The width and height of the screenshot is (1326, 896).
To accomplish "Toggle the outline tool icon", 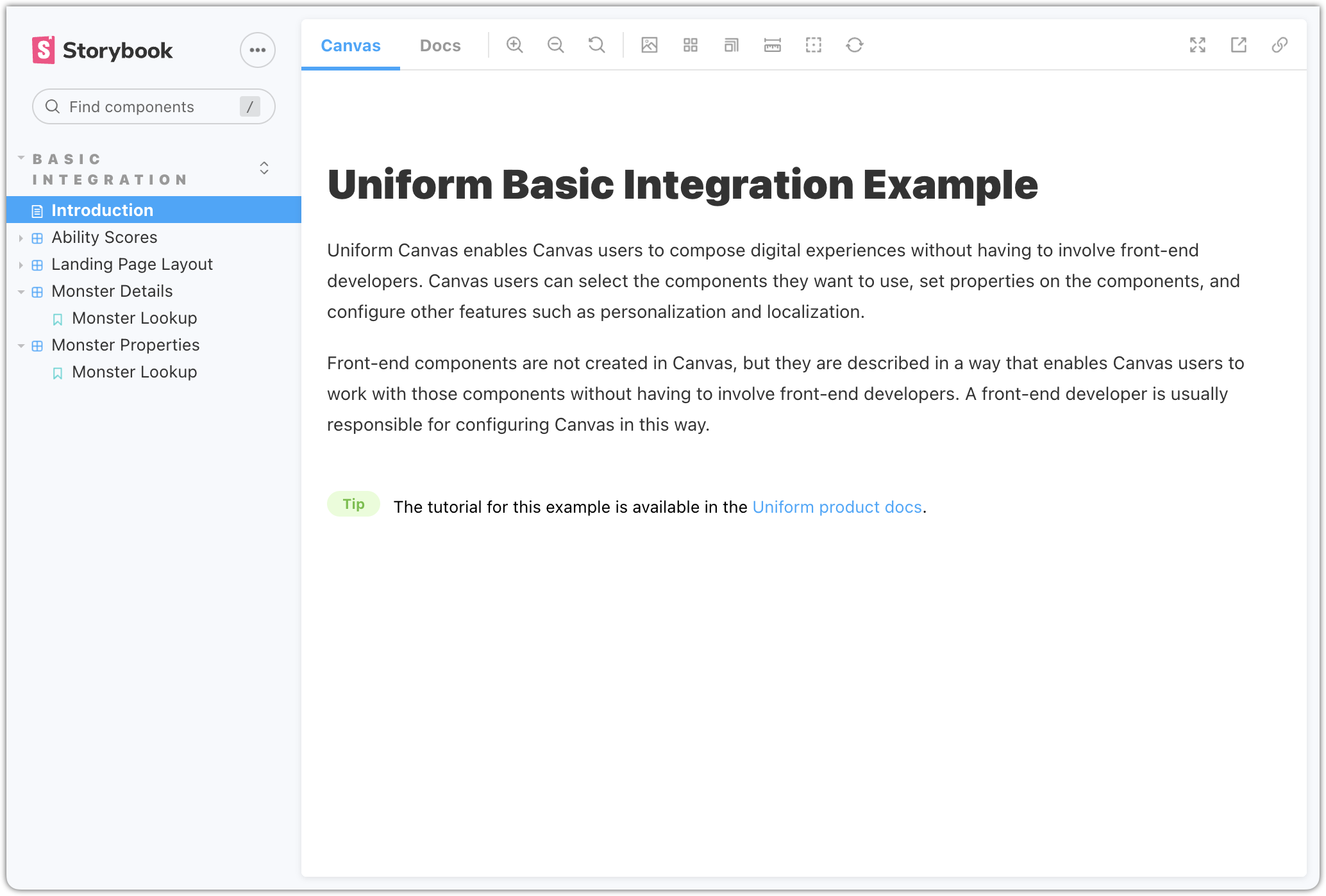I will click(x=814, y=45).
